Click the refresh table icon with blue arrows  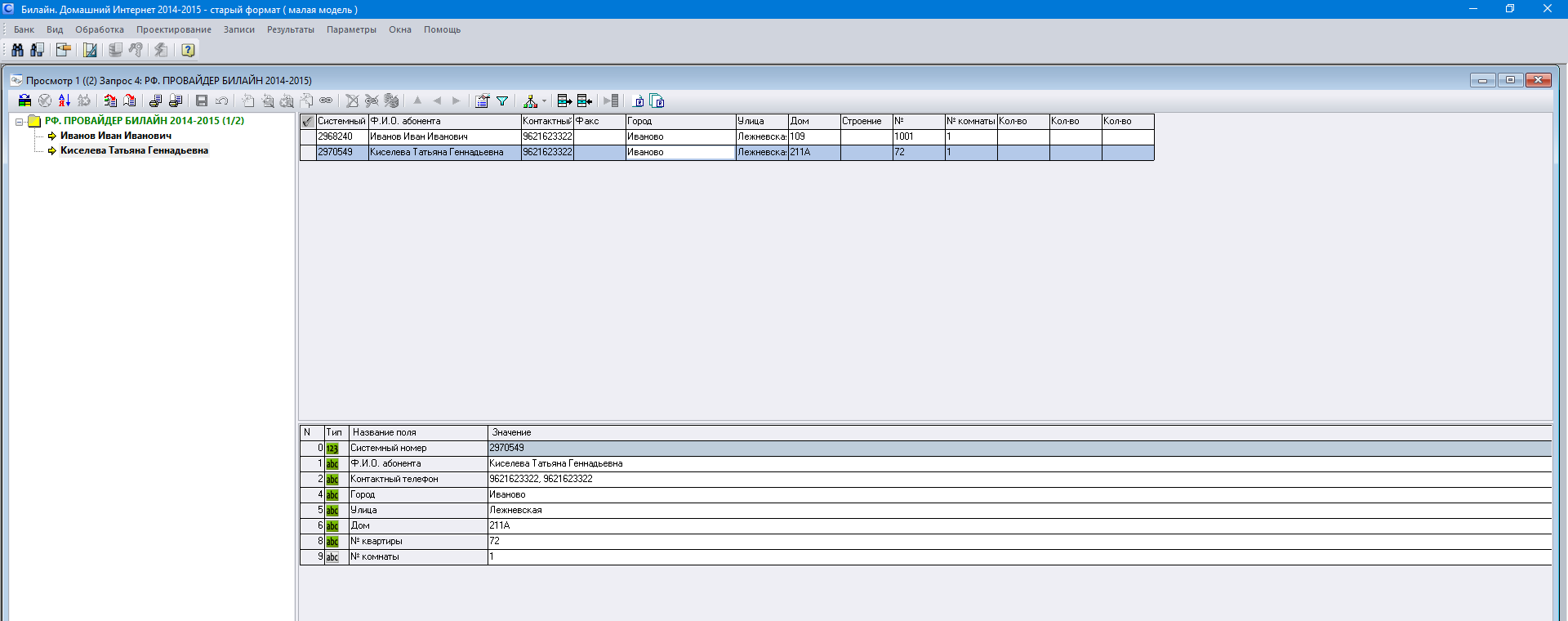click(24, 101)
